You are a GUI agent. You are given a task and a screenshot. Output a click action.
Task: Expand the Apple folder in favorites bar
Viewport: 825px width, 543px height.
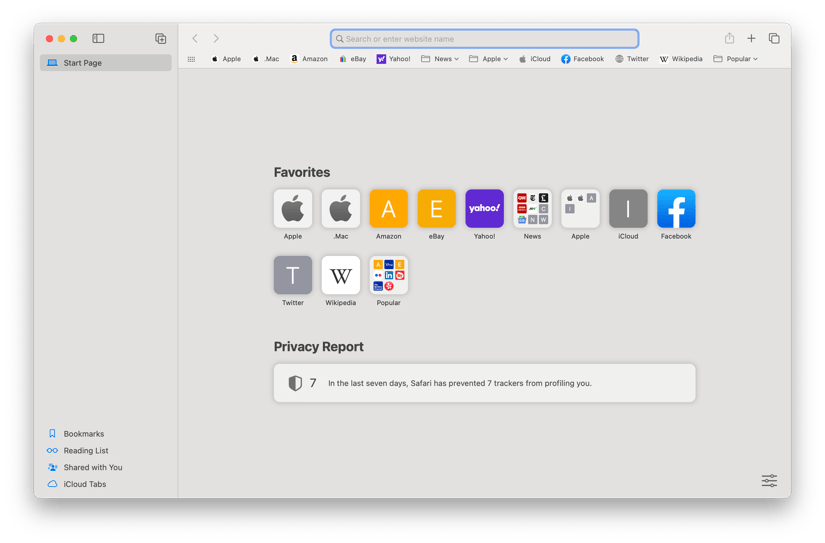coord(488,59)
